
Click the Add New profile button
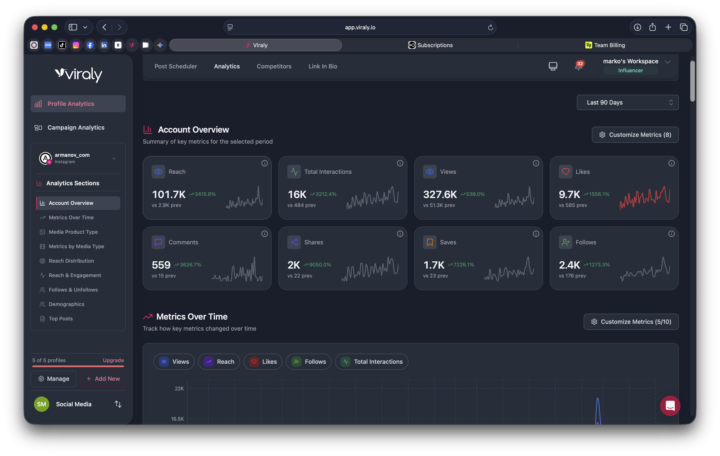coord(103,379)
